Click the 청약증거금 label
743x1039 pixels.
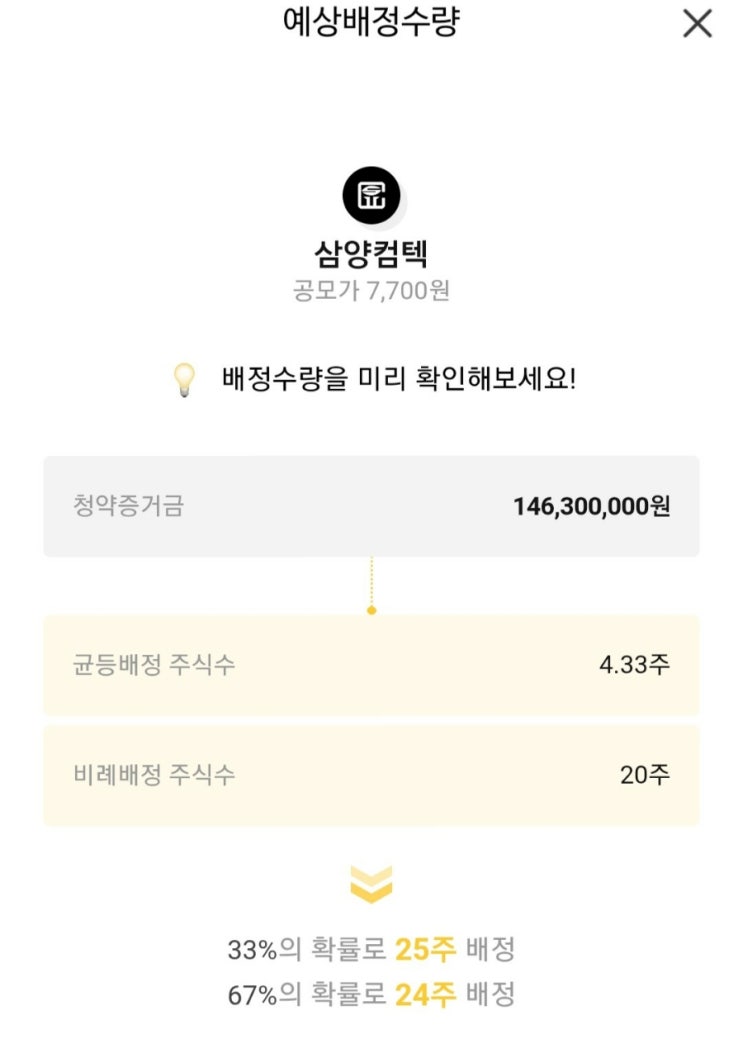click(128, 506)
